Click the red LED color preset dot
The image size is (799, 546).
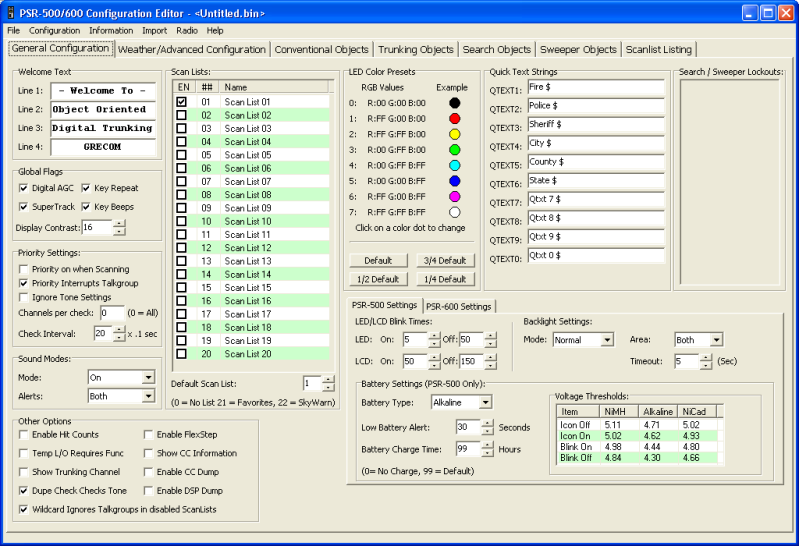tap(455, 118)
